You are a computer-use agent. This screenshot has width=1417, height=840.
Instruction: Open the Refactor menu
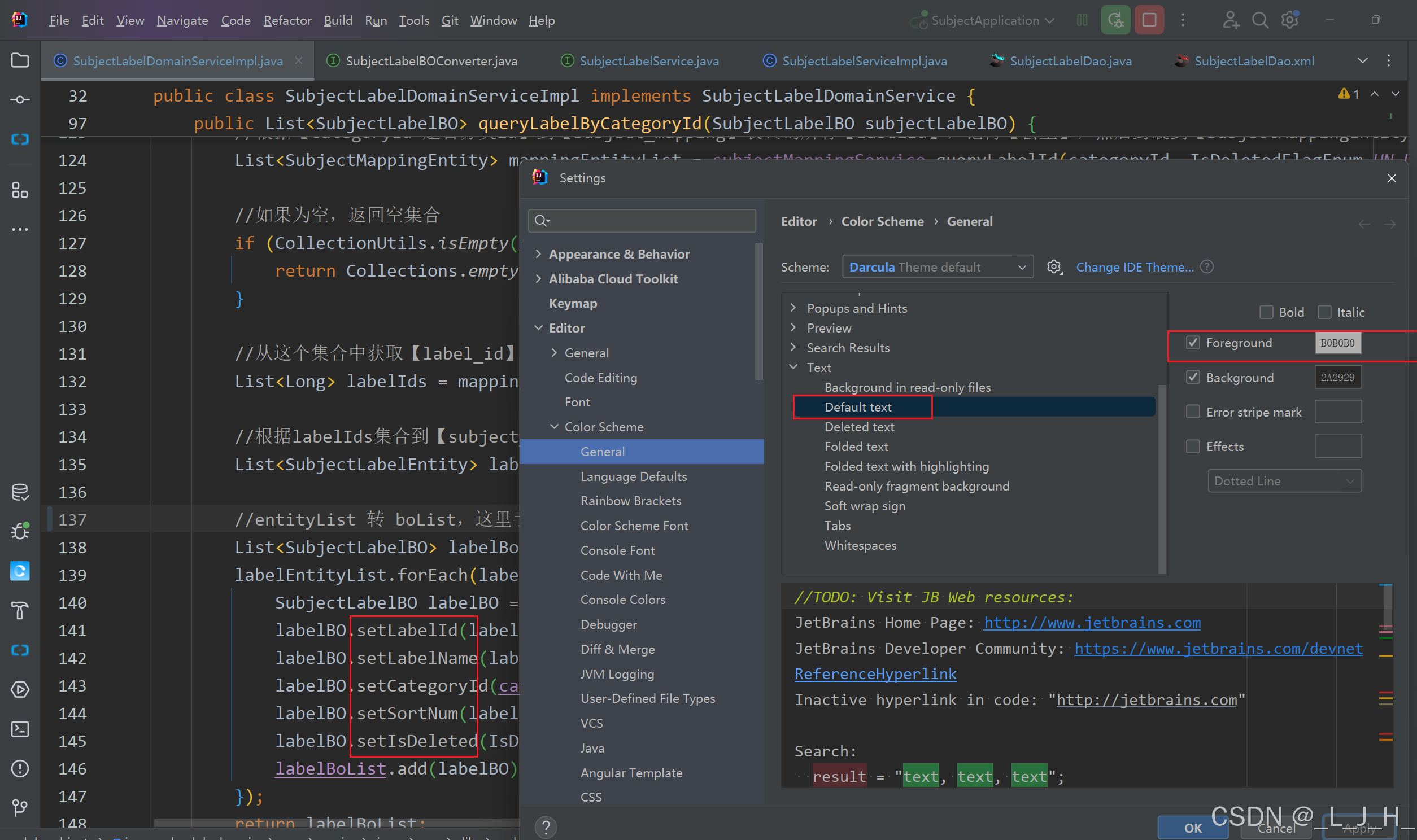287,20
